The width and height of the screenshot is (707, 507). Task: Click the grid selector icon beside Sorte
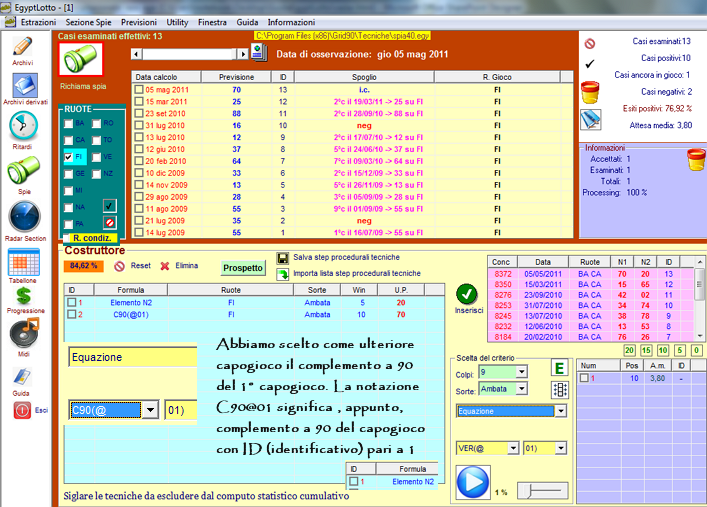click(560, 390)
